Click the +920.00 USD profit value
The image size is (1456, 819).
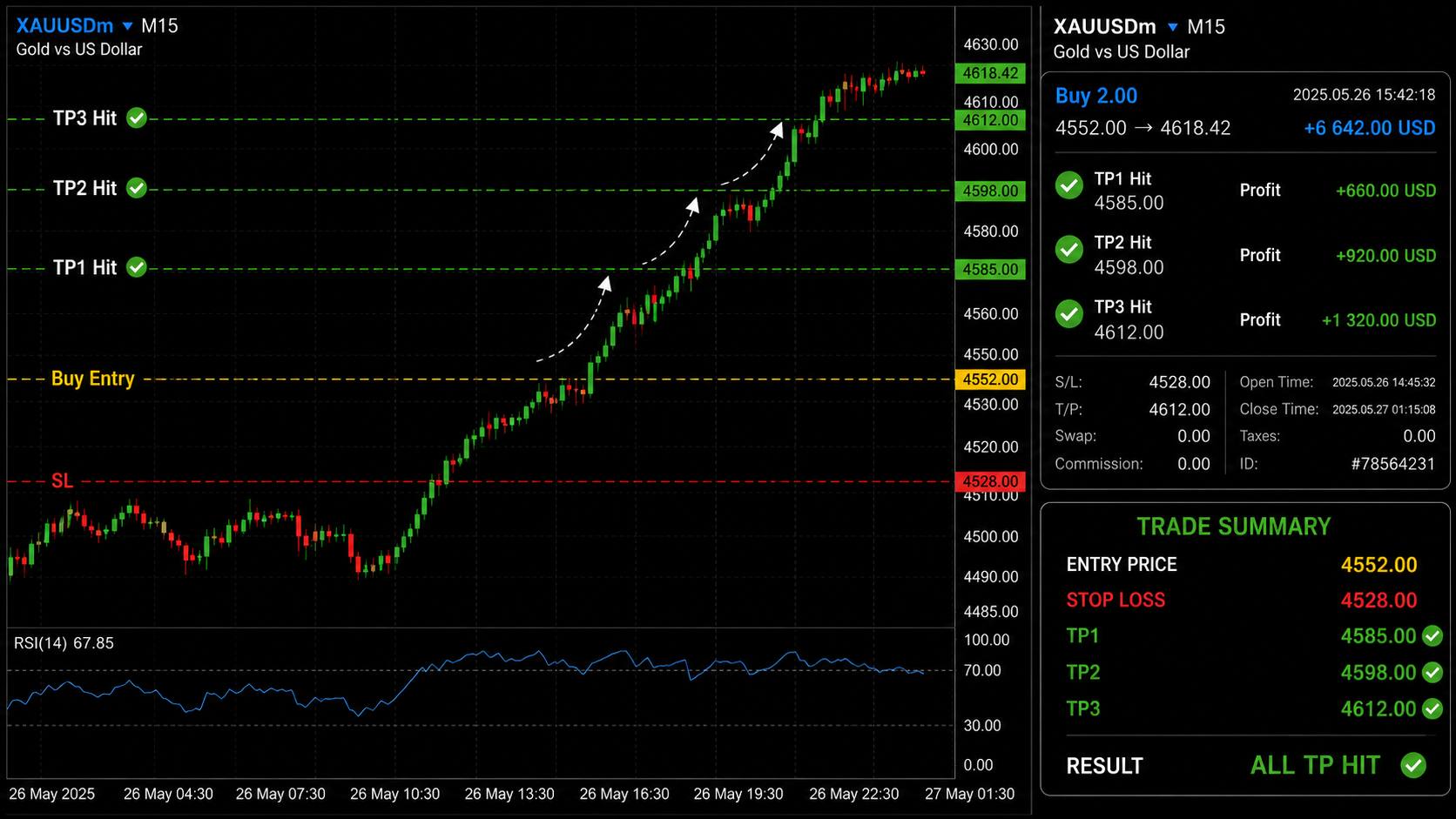point(1386,256)
